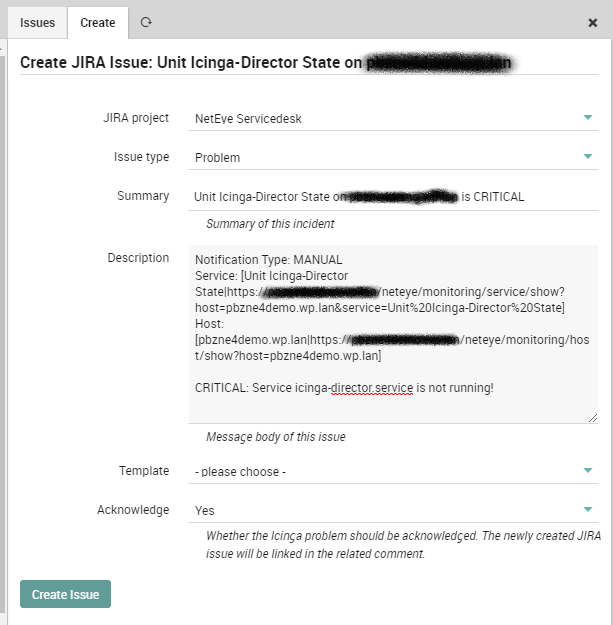613x625 pixels.
Task: Switch to the Issues tab
Action: (x=37, y=23)
